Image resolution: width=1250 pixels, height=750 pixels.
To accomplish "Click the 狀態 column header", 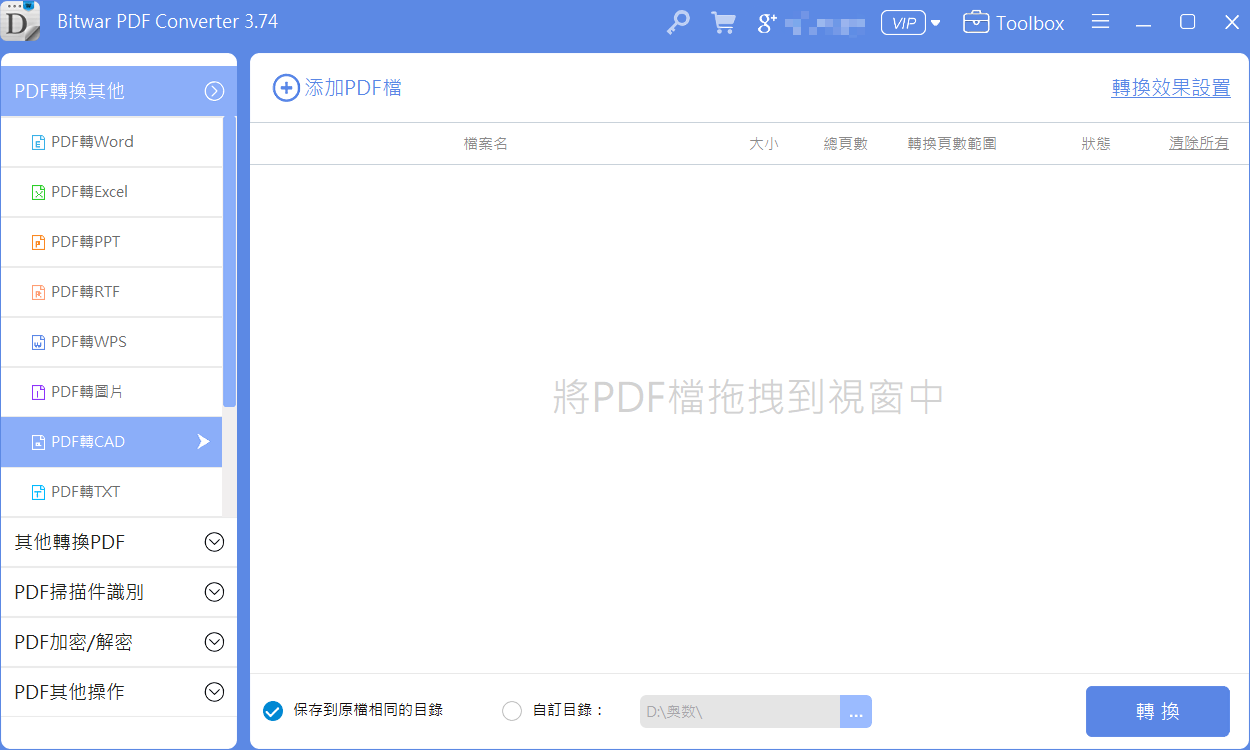I will [x=1096, y=144].
